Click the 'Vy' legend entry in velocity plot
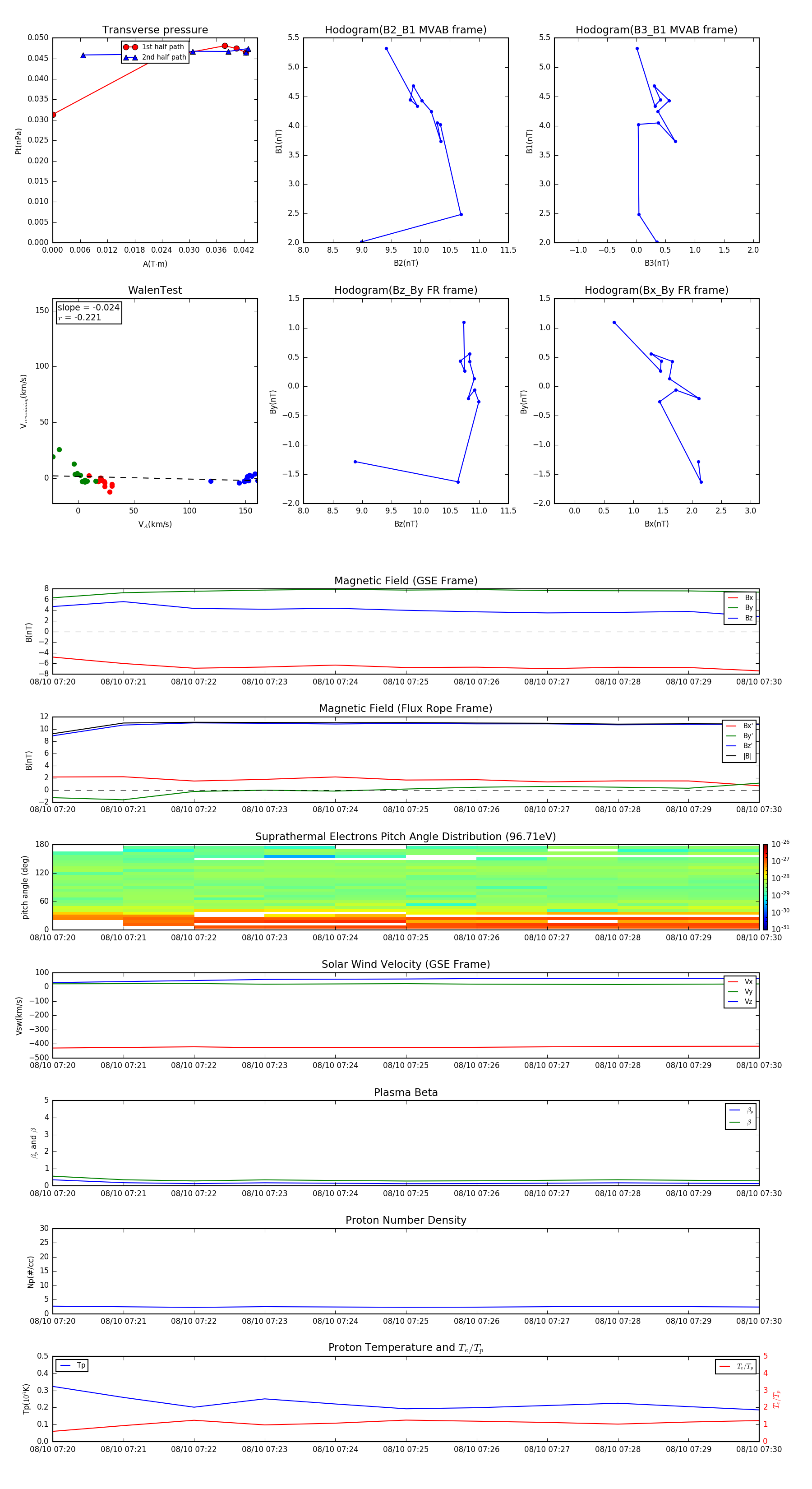Screen dimensions: 812x1489 pyautogui.click(x=740, y=991)
